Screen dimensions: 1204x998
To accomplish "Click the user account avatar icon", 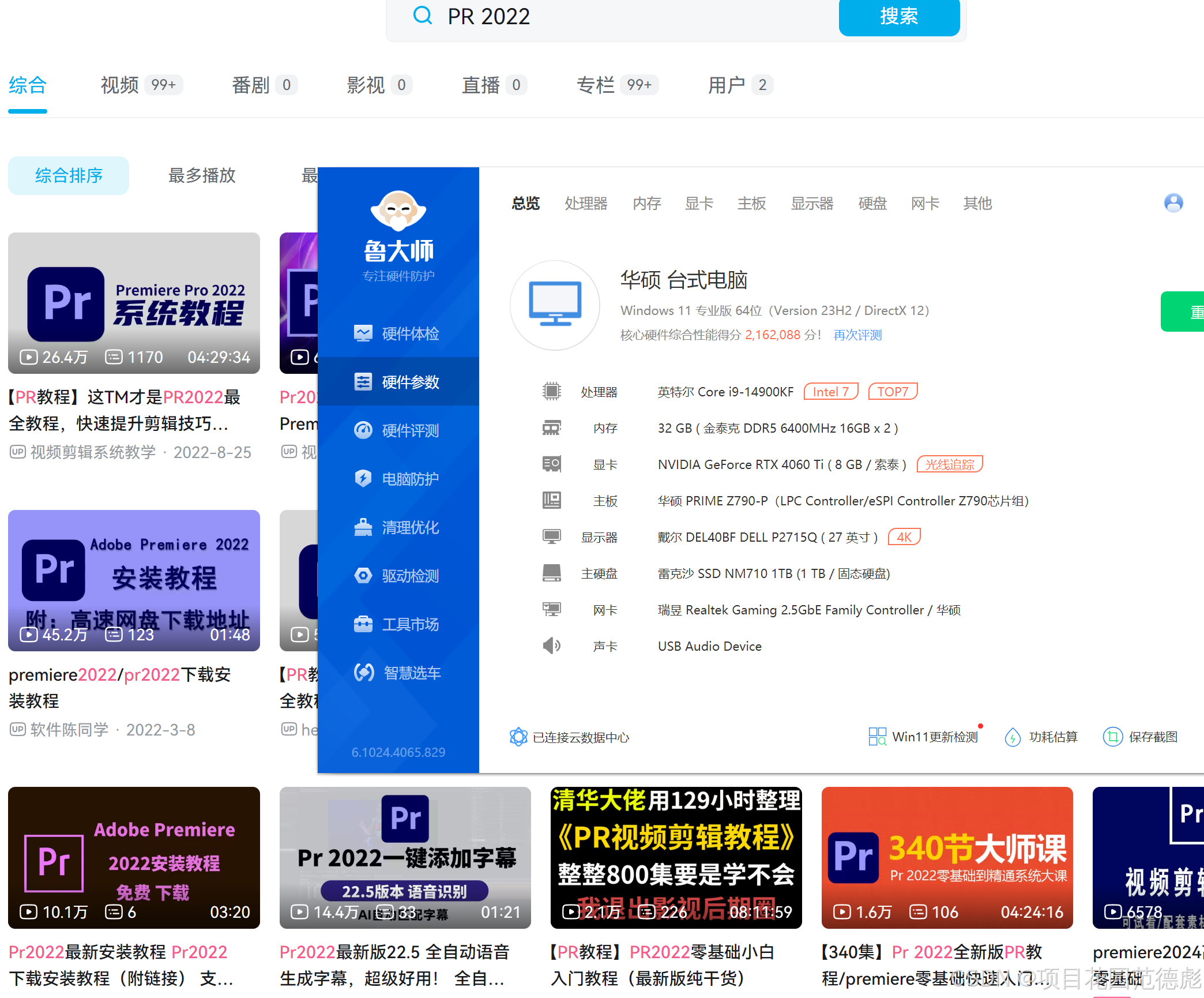I will [1173, 203].
